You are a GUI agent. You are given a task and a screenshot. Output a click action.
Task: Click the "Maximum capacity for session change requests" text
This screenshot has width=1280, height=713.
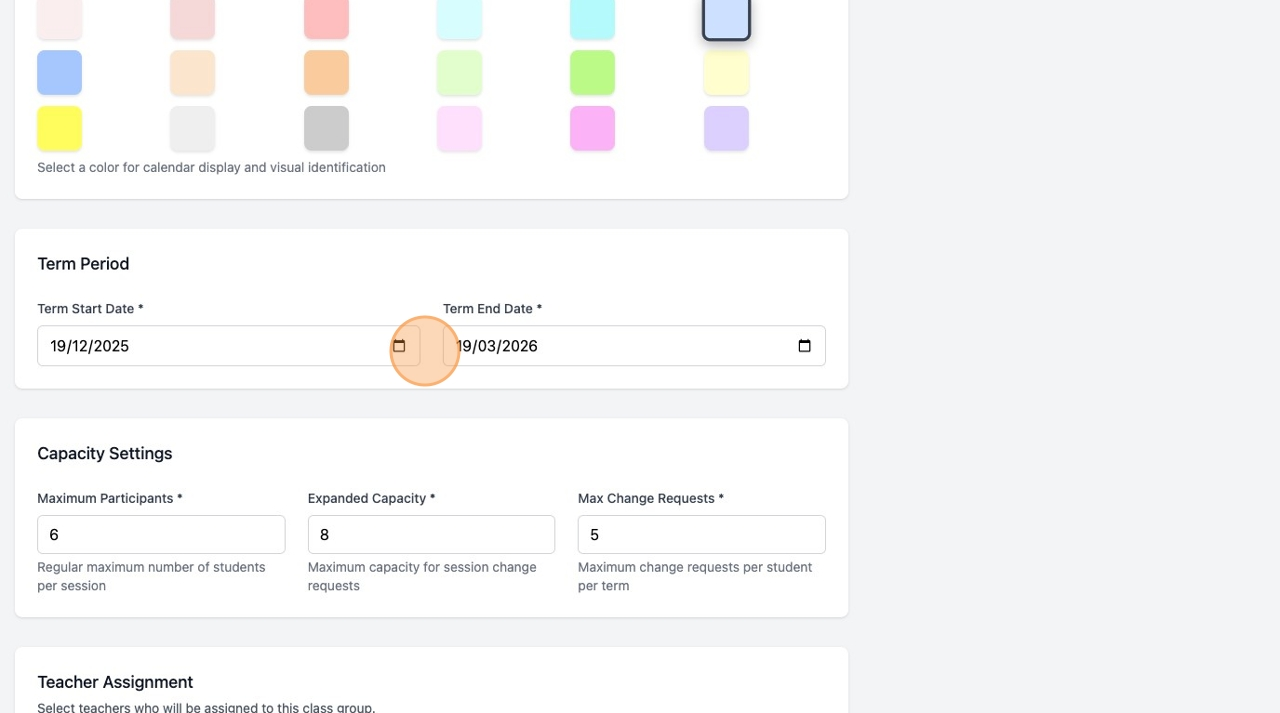pyautogui.click(x=422, y=576)
